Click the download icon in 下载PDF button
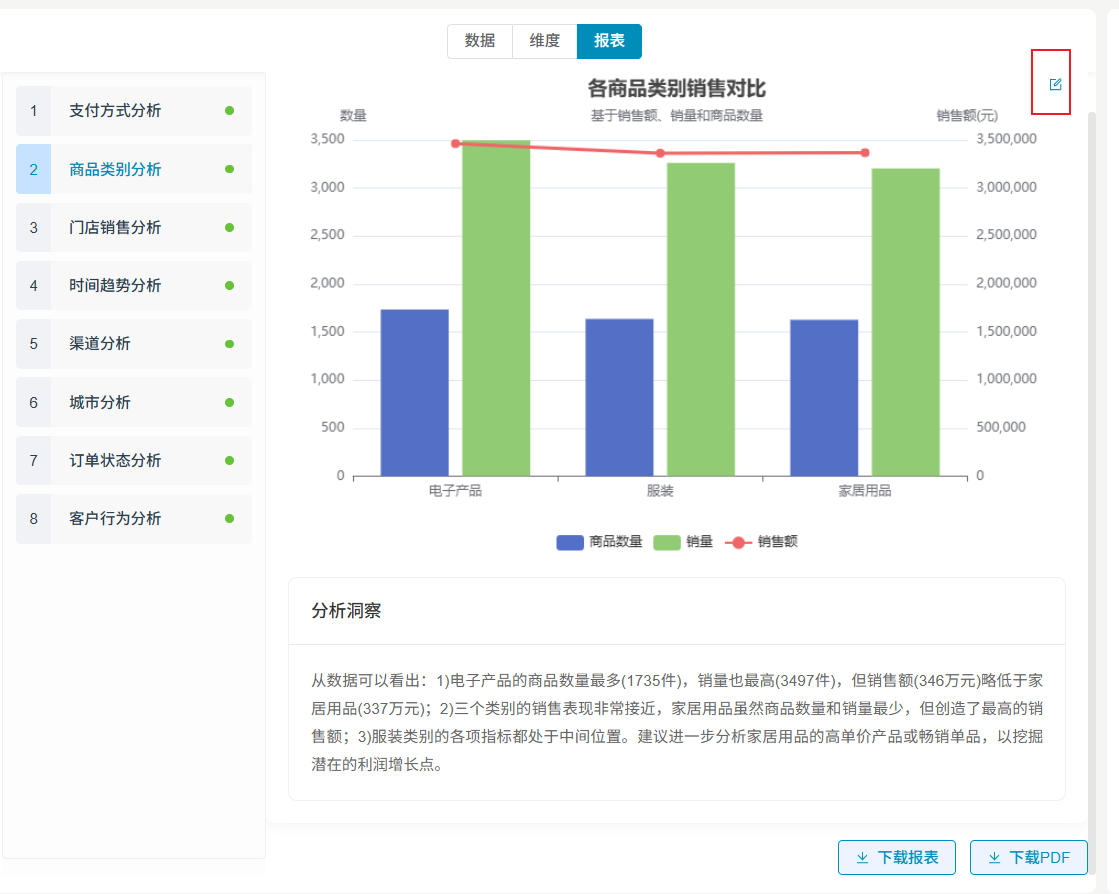 click(994, 858)
